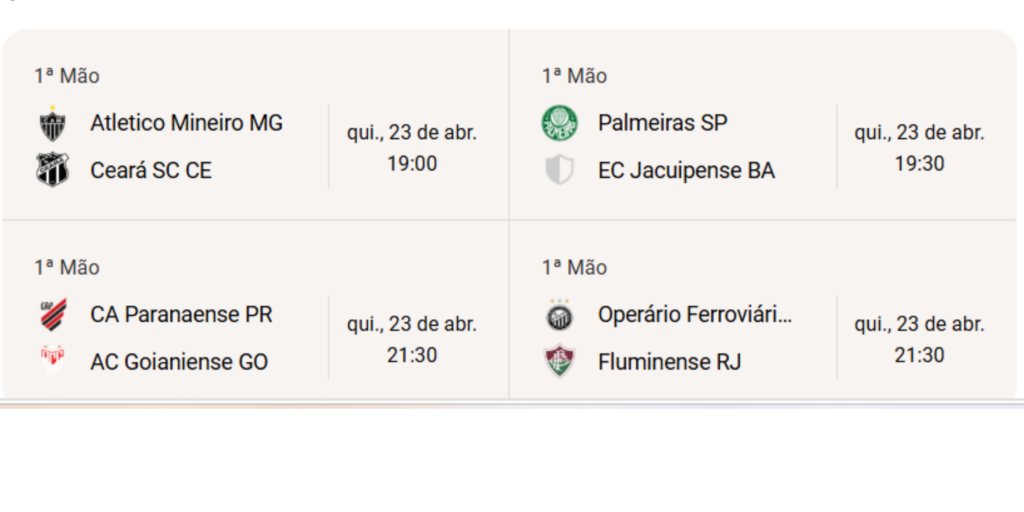The image size is (1024, 512).
Task: Open the CA Paranaense PR team name
Action: point(181,314)
